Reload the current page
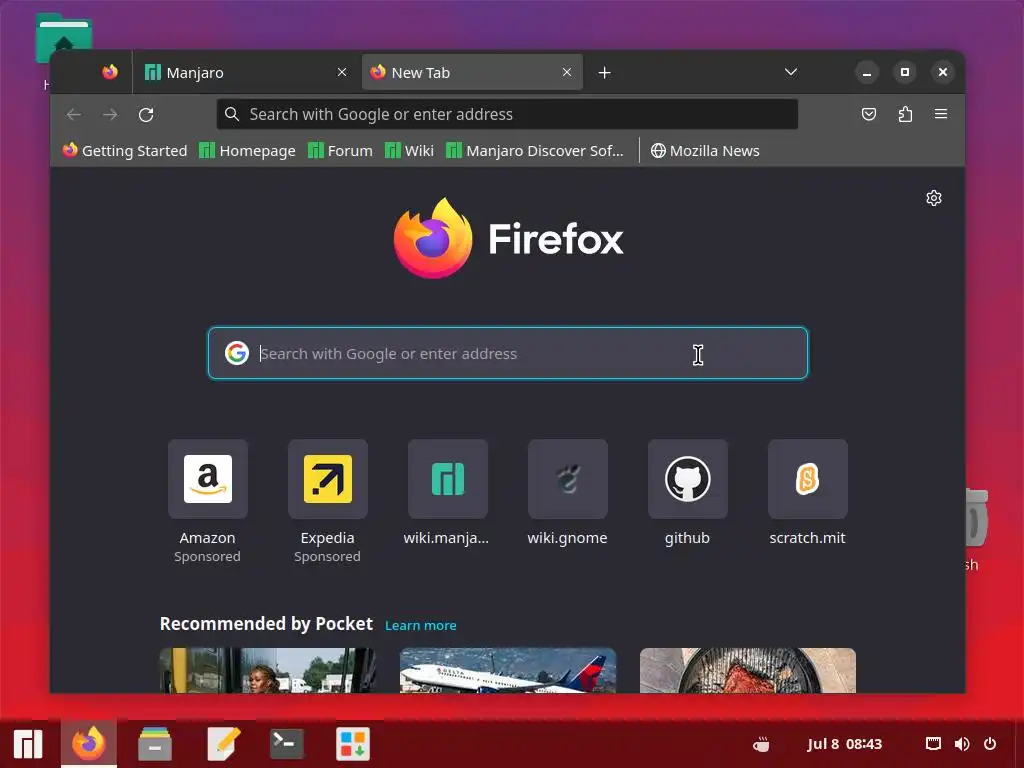The height and width of the screenshot is (768, 1024). tap(146, 115)
